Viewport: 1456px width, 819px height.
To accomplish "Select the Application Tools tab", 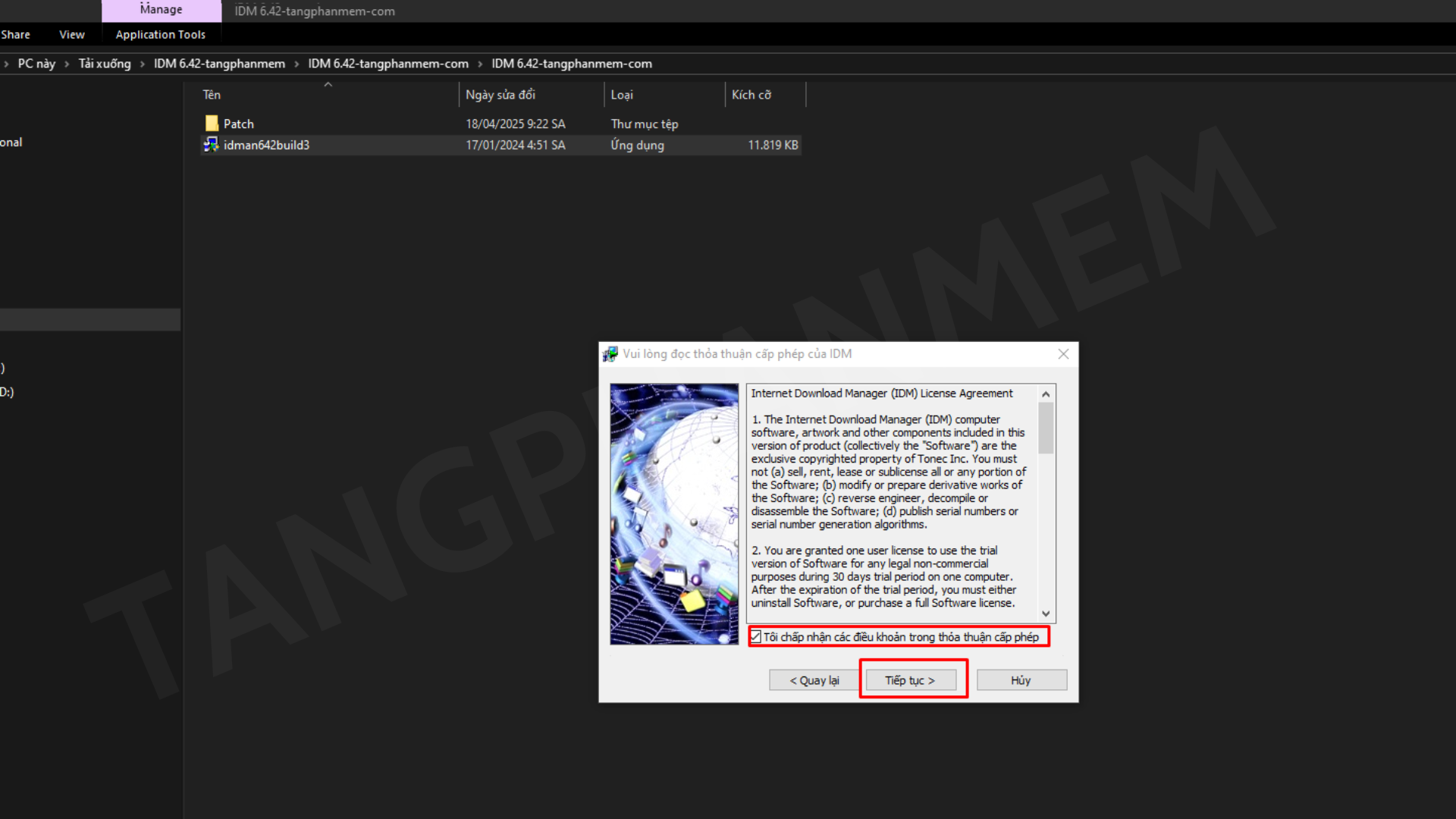I will tap(161, 35).
